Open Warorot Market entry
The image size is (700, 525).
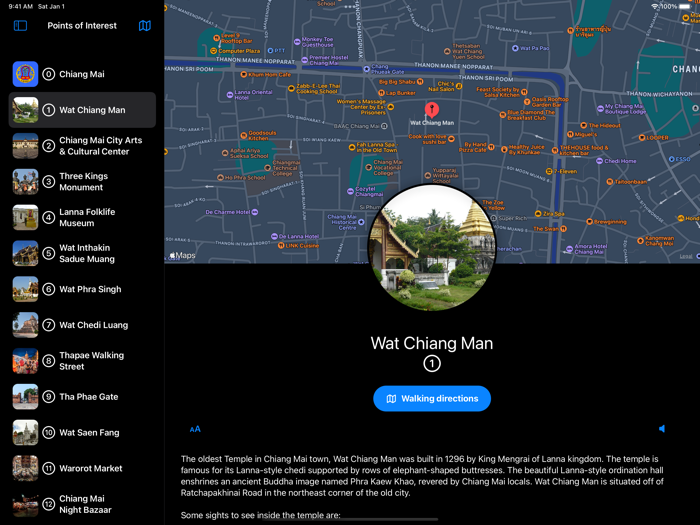[82, 468]
